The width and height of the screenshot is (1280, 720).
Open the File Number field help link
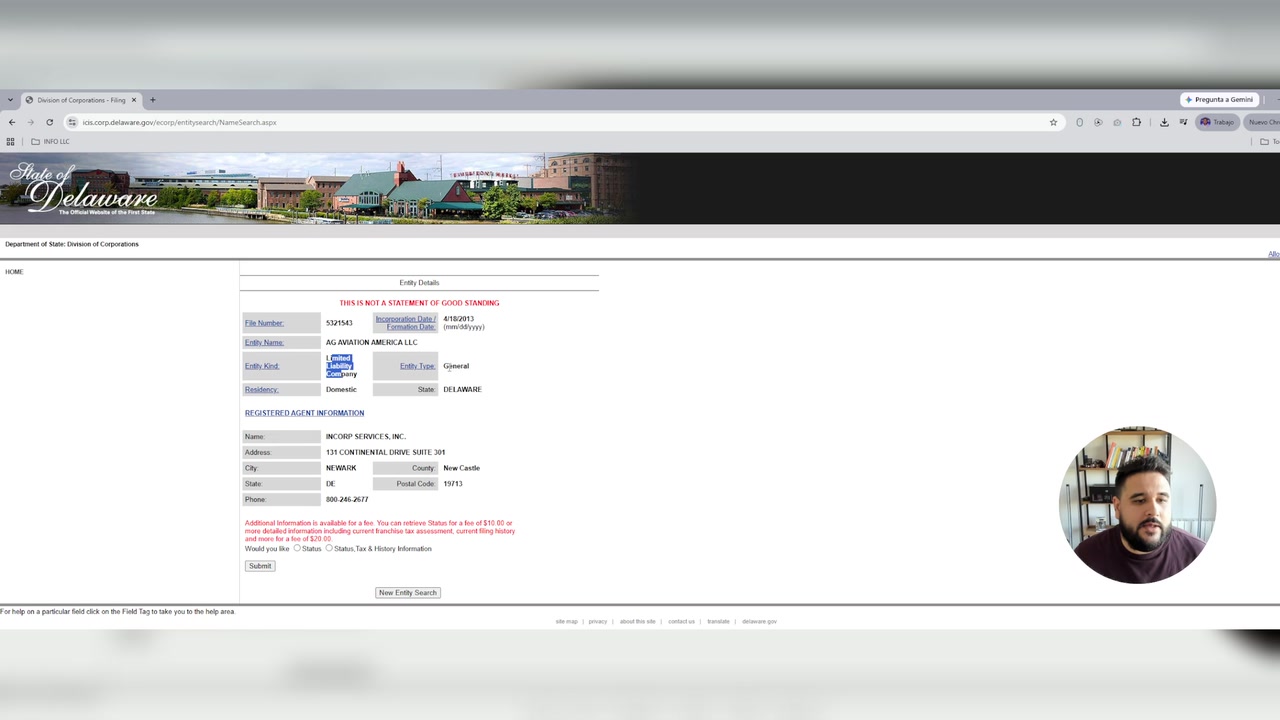(x=264, y=323)
